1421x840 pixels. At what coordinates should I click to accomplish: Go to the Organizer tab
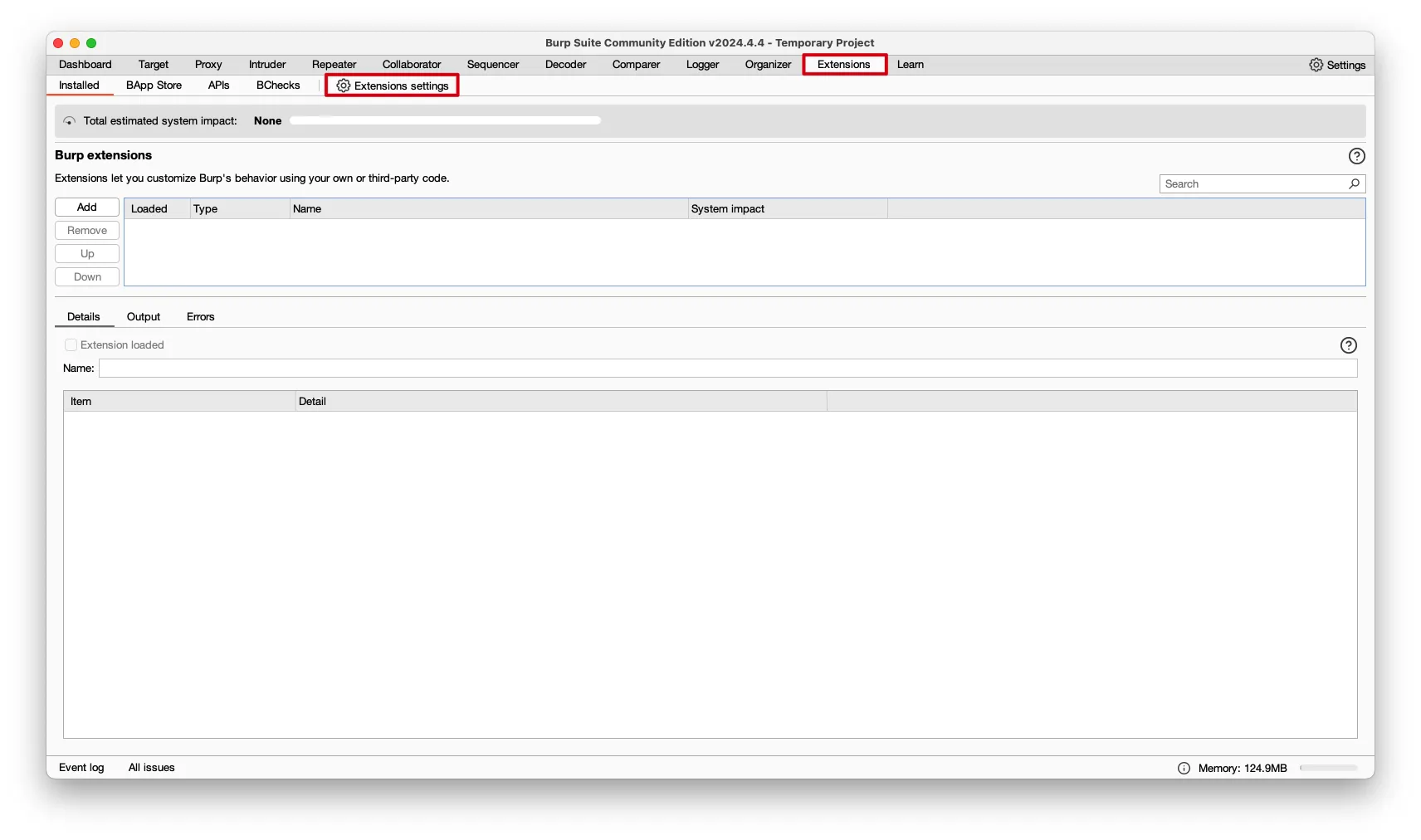pyautogui.click(x=769, y=65)
